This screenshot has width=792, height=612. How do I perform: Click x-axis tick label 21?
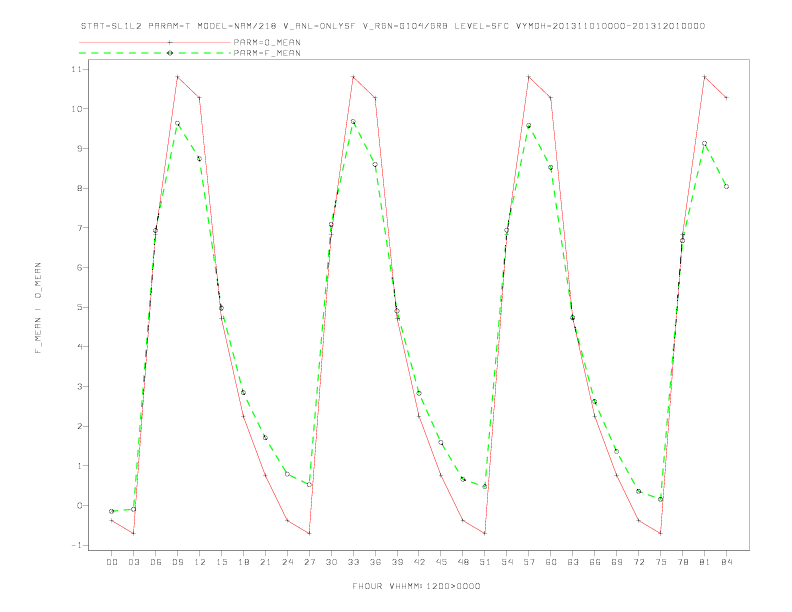click(265, 562)
